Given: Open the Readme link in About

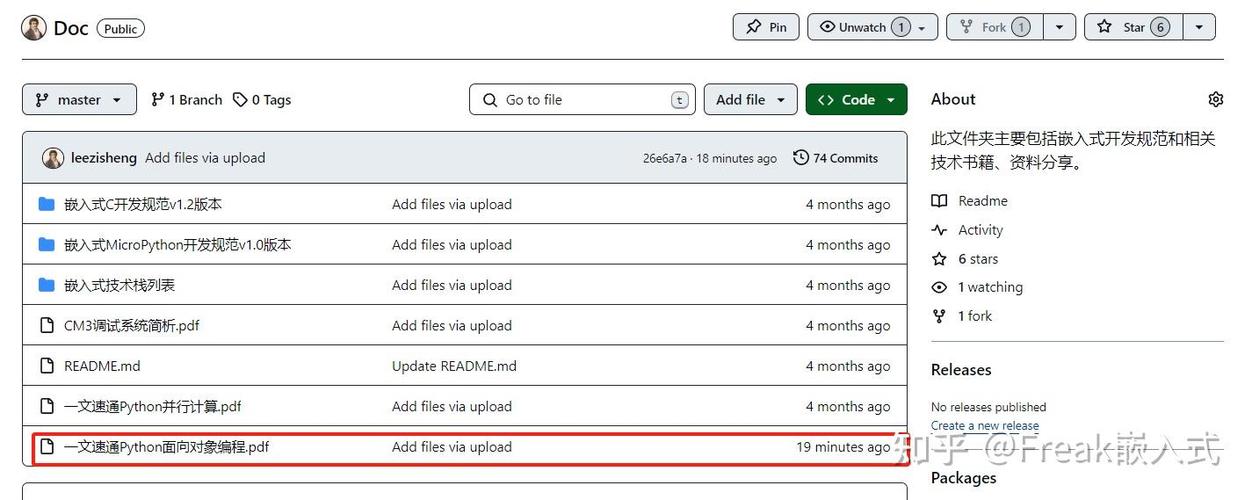Looking at the screenshot, I should point(982,201).
